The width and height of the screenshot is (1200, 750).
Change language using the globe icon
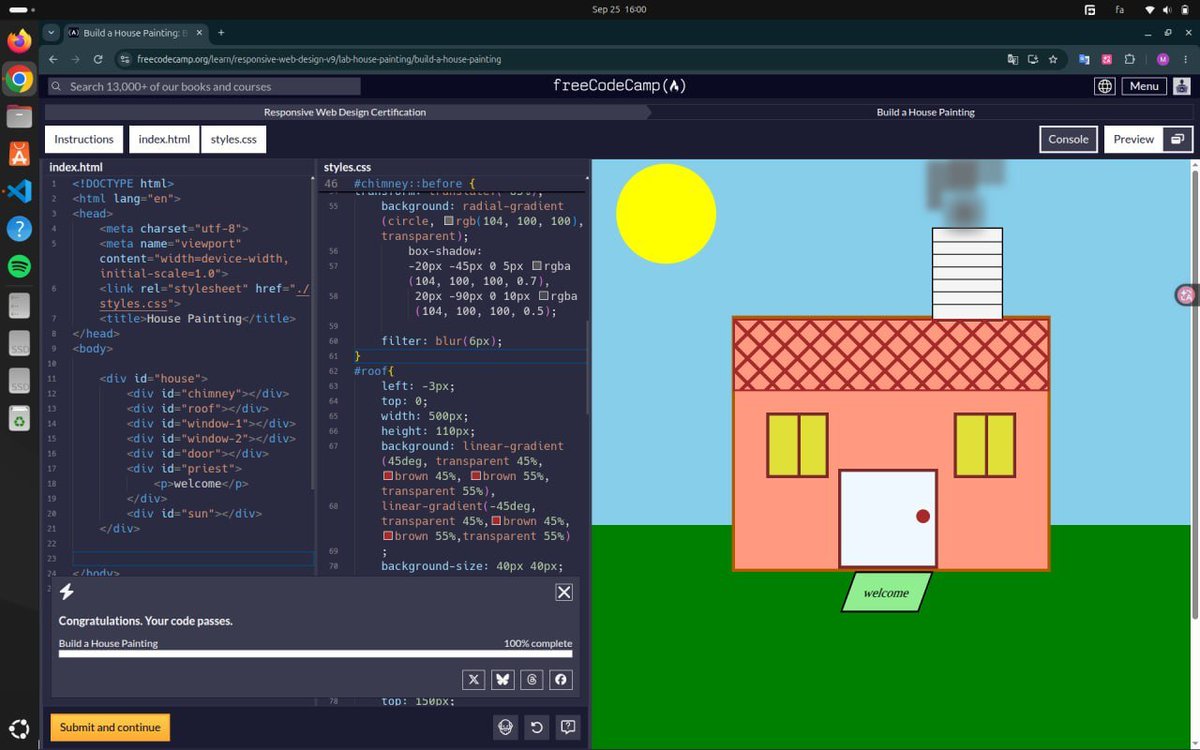(1104, 86)
